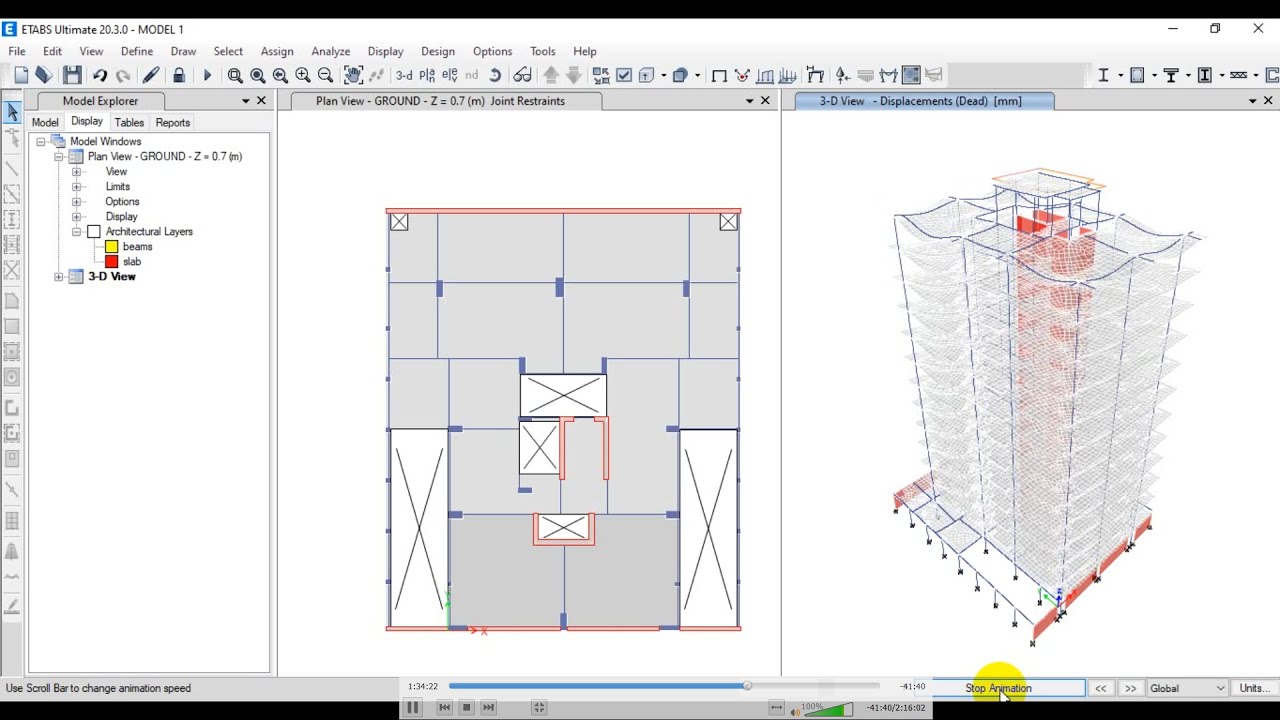1280x720 pixels.
Task: Toggle the yellow beams layer box
Action: click(112, 247)
